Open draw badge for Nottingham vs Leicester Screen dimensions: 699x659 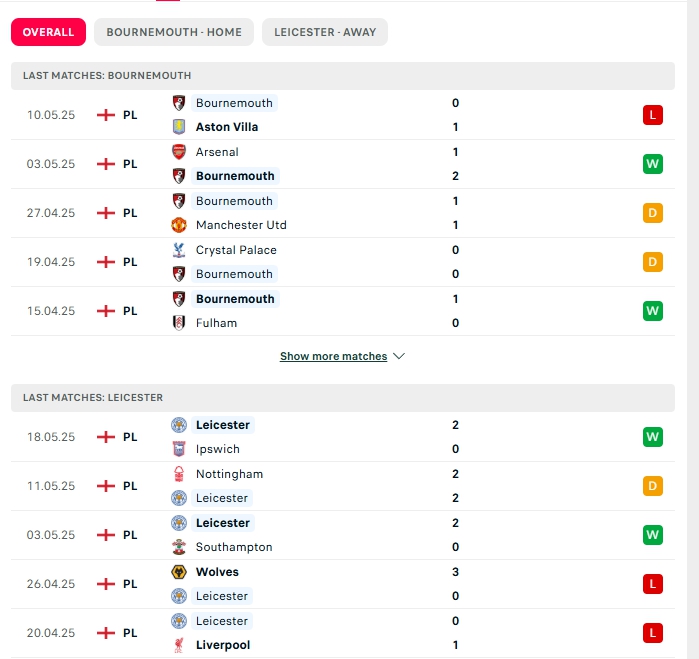(x=653, y=486)
